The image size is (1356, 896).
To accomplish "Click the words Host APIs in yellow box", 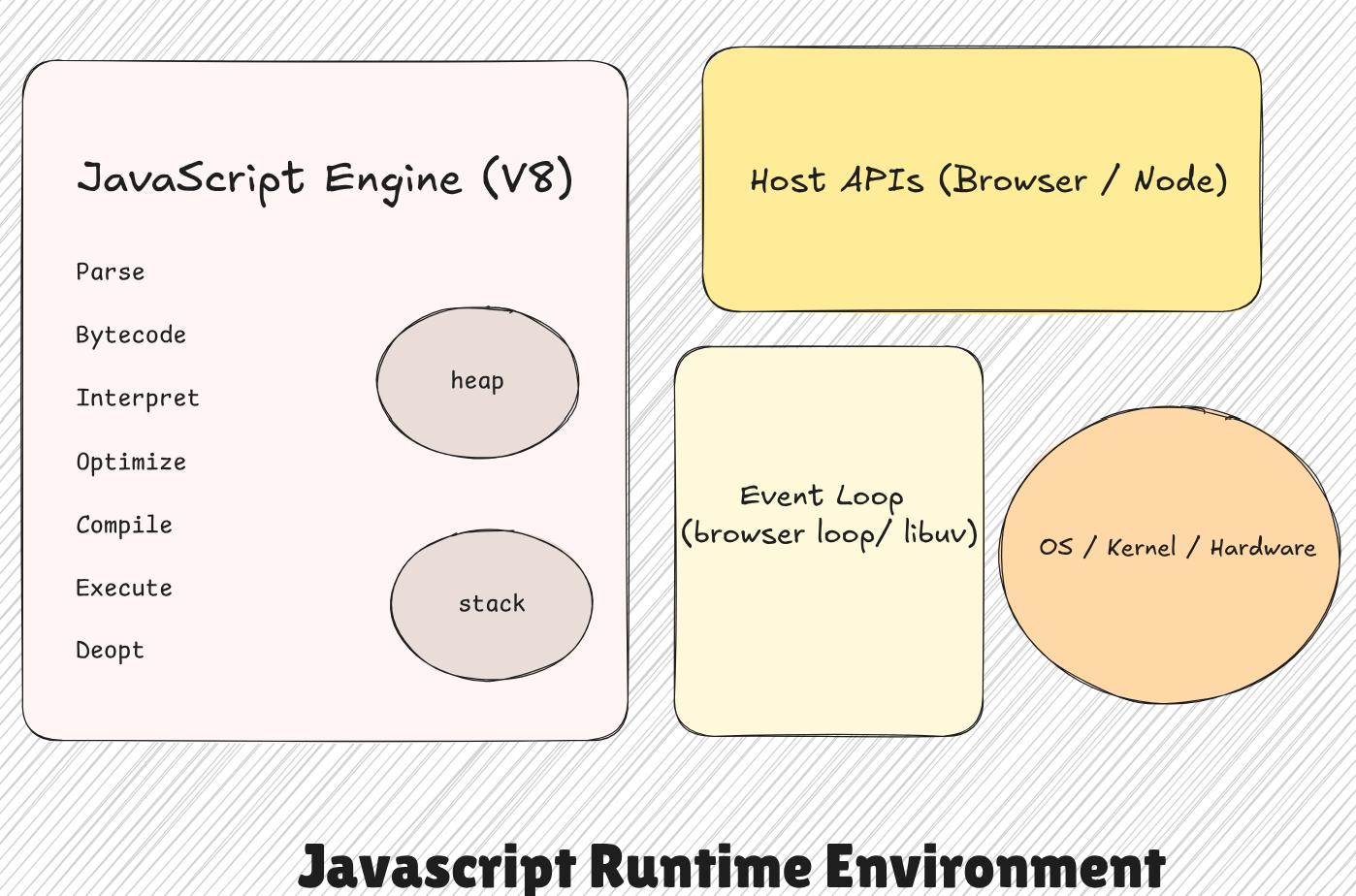I will pos(836,181).
